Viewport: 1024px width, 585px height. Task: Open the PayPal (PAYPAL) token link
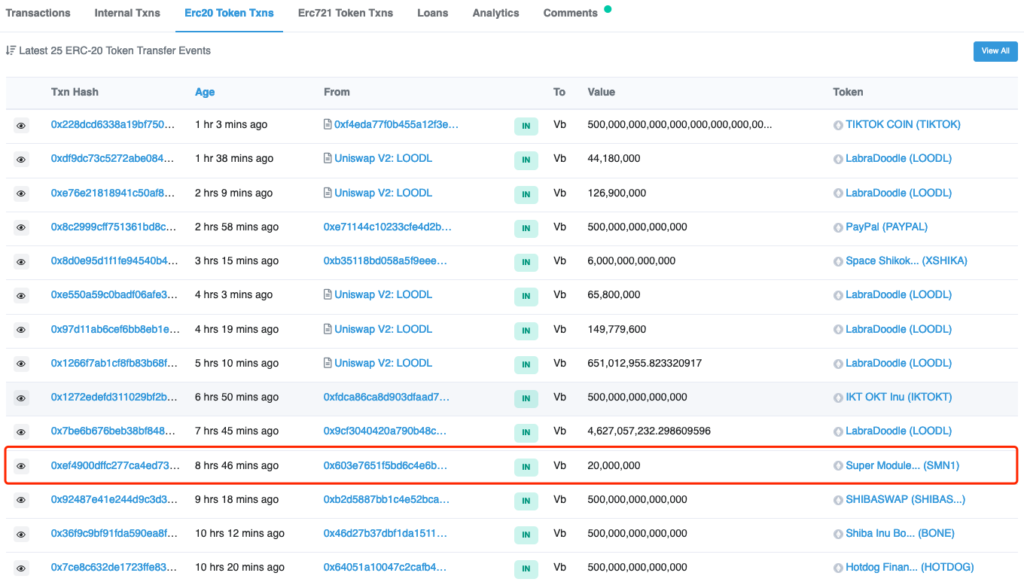pyautogui.click(x=887, y=227)
